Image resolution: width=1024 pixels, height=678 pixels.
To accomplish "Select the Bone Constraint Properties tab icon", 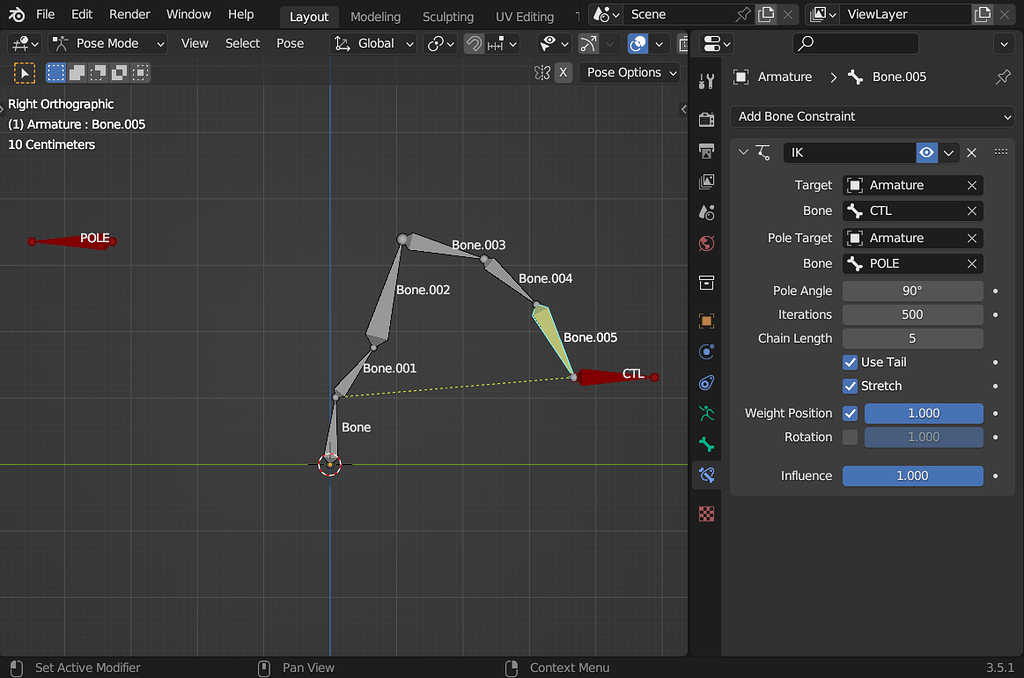I will (707, 475).
